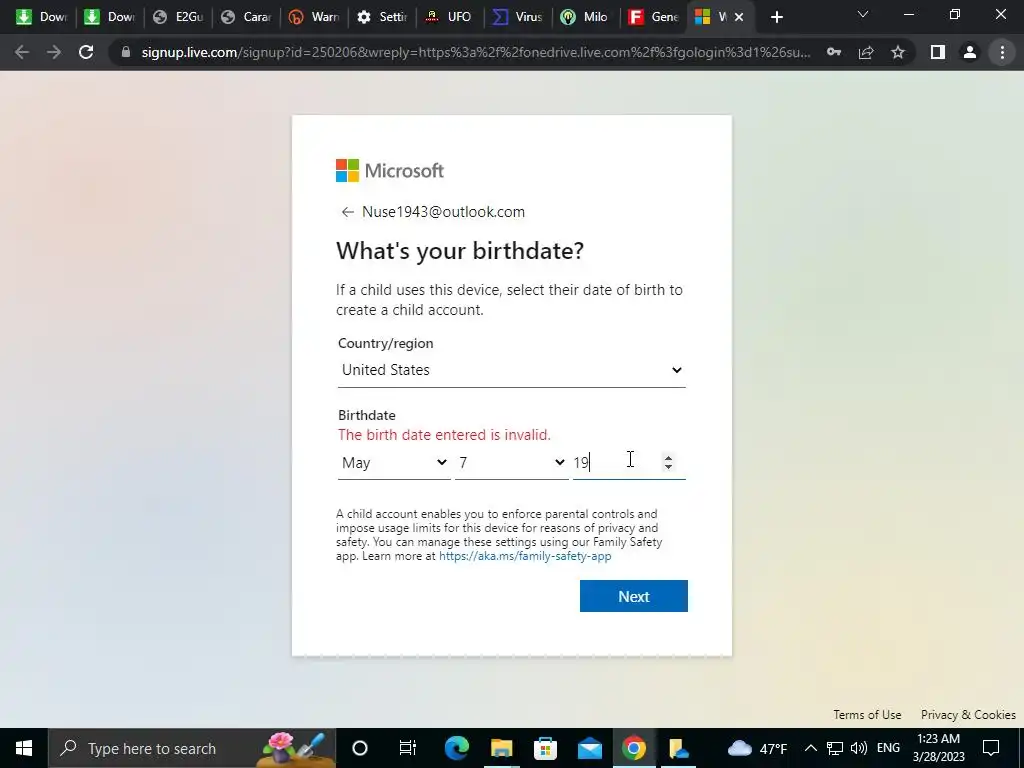1024x768 pixels.
Task: Click the Chrome taskbar icon
Action: 633,748
